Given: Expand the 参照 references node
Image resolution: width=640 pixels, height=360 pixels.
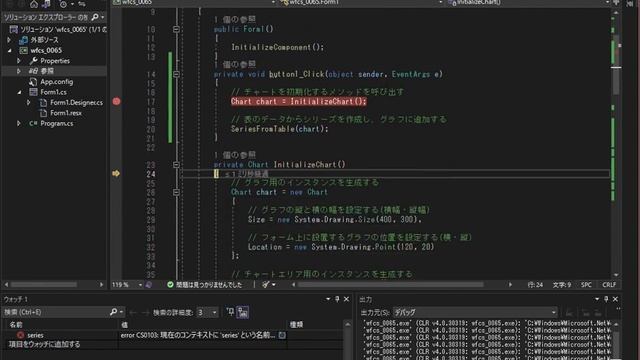Looking at the screenshot, I should click(x=18, y=71).
